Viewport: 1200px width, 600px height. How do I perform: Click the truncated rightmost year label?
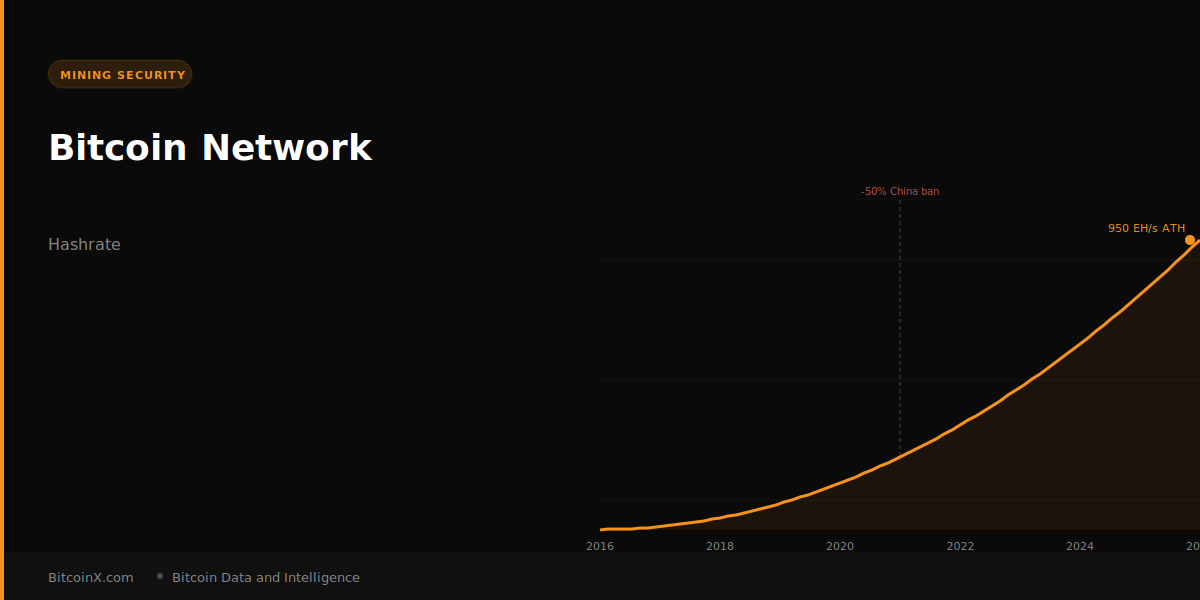[x=1194, y=546]
